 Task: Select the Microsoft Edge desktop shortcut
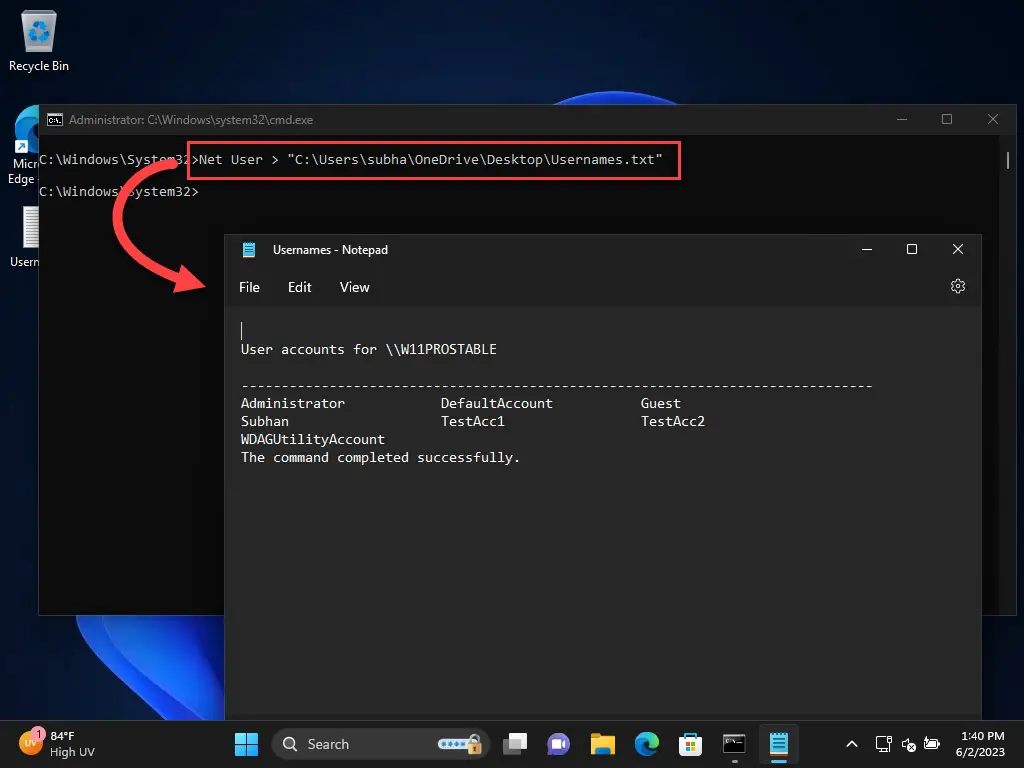(26, 145)
